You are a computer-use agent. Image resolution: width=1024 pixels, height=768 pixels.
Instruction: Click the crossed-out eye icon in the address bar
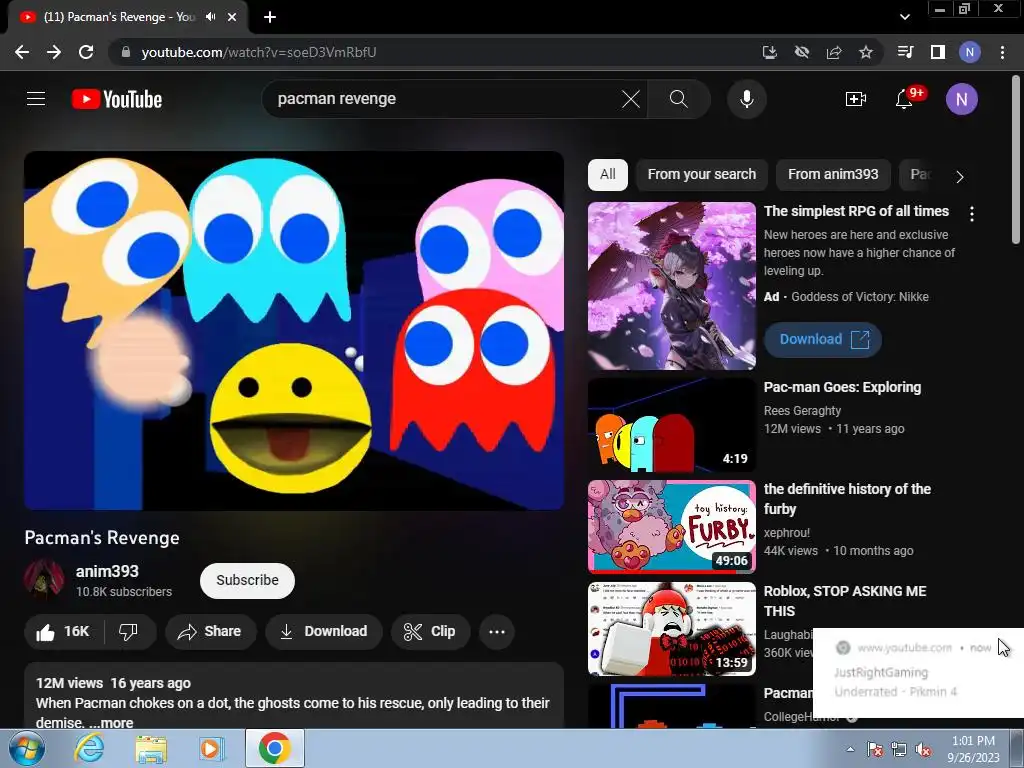(802, 52)
